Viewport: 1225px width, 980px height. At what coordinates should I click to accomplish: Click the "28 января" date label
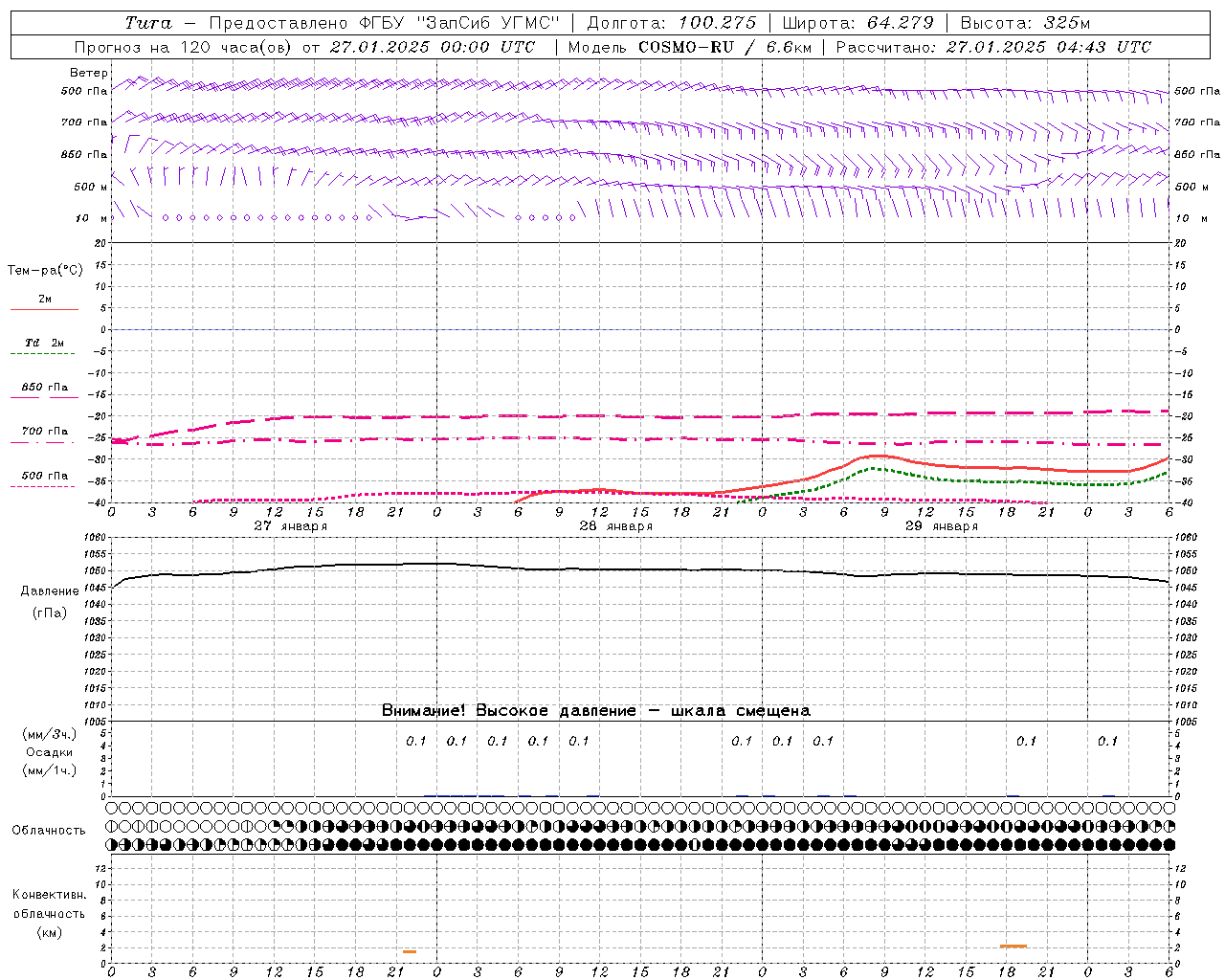pos(616,526)
